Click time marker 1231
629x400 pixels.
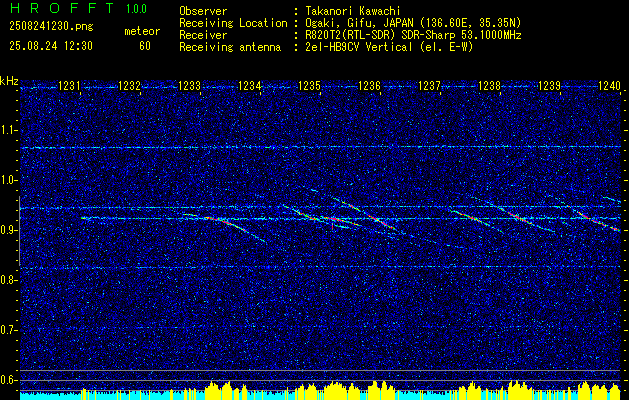tap(69, 86)
